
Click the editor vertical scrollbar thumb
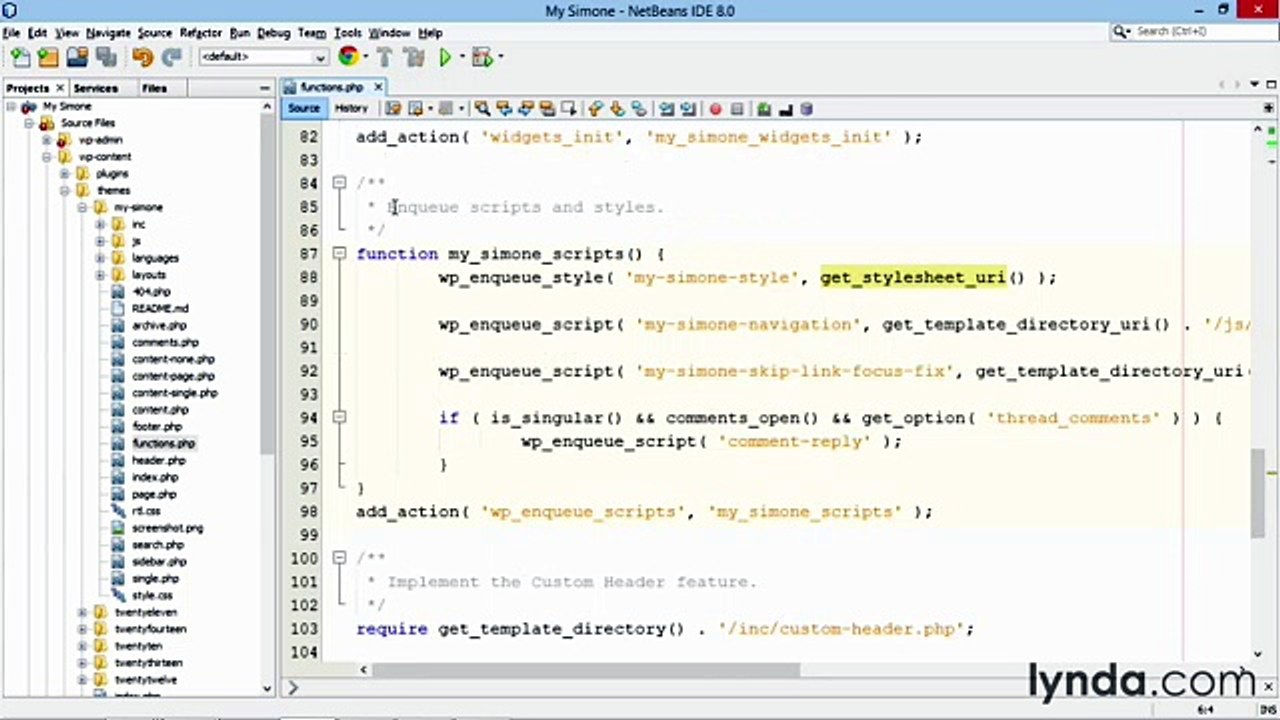pos(1258,493)
